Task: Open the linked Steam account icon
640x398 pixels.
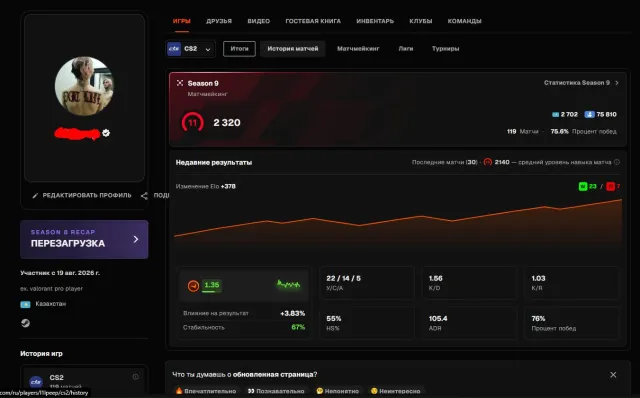Action: [x=25, y=323]
